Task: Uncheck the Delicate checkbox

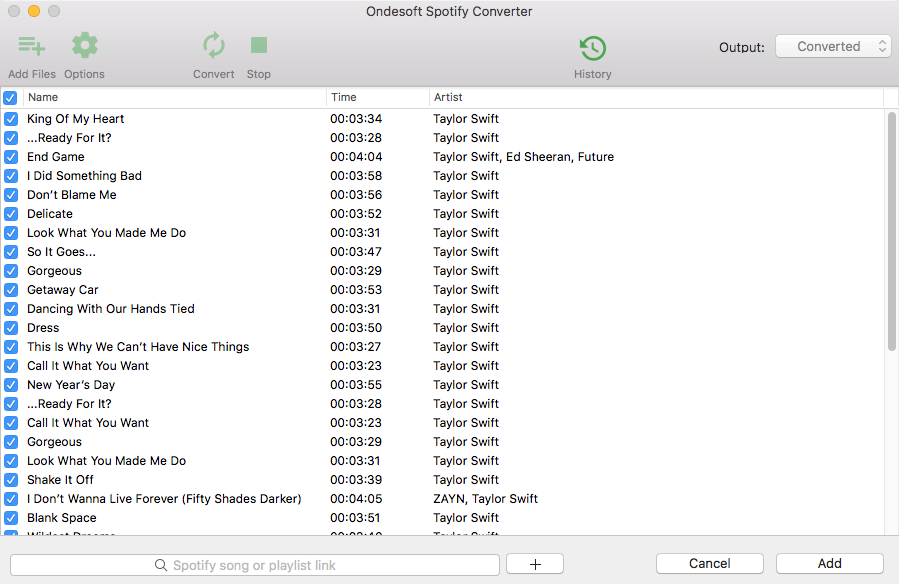Action: pyautogui.click(x=11, y=214)
